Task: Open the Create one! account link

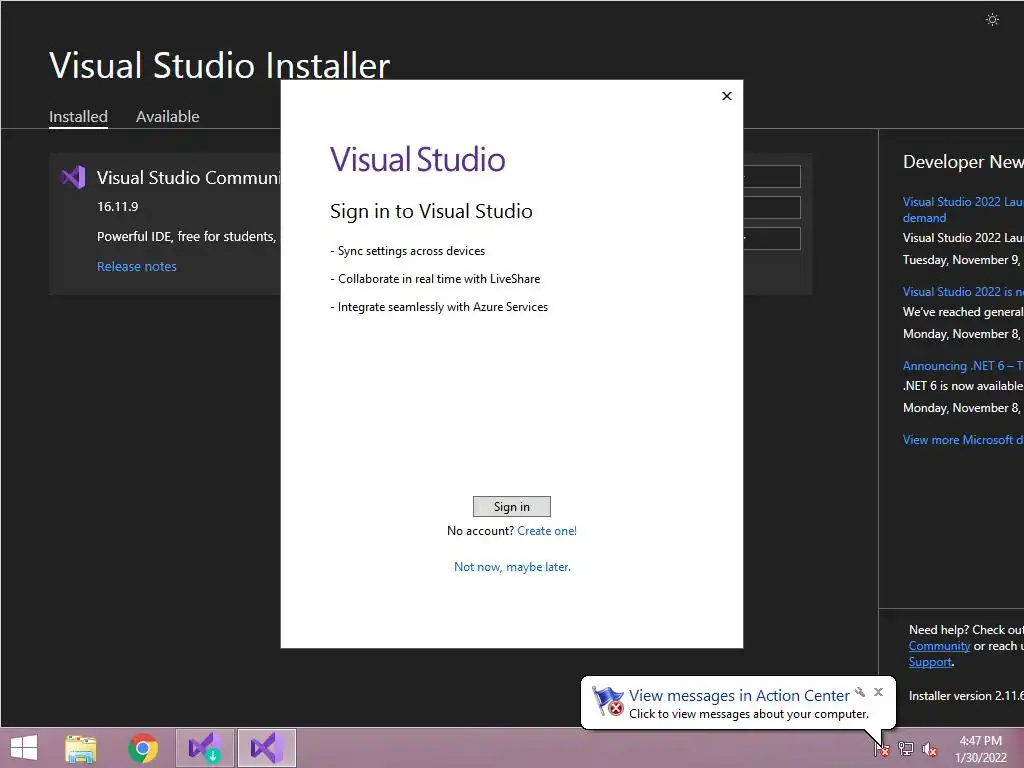Action: [547, 531]
